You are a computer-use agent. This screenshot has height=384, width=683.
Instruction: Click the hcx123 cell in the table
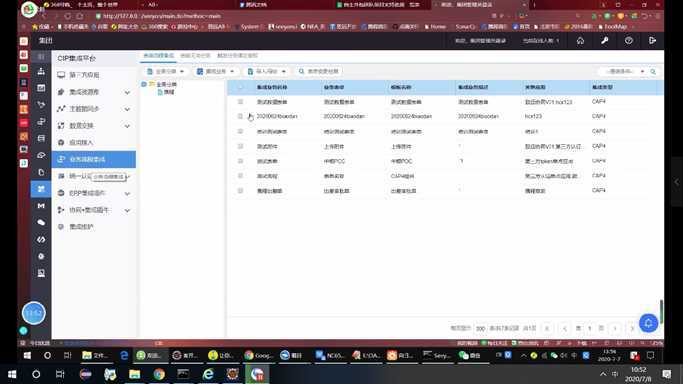click(533, 116)
